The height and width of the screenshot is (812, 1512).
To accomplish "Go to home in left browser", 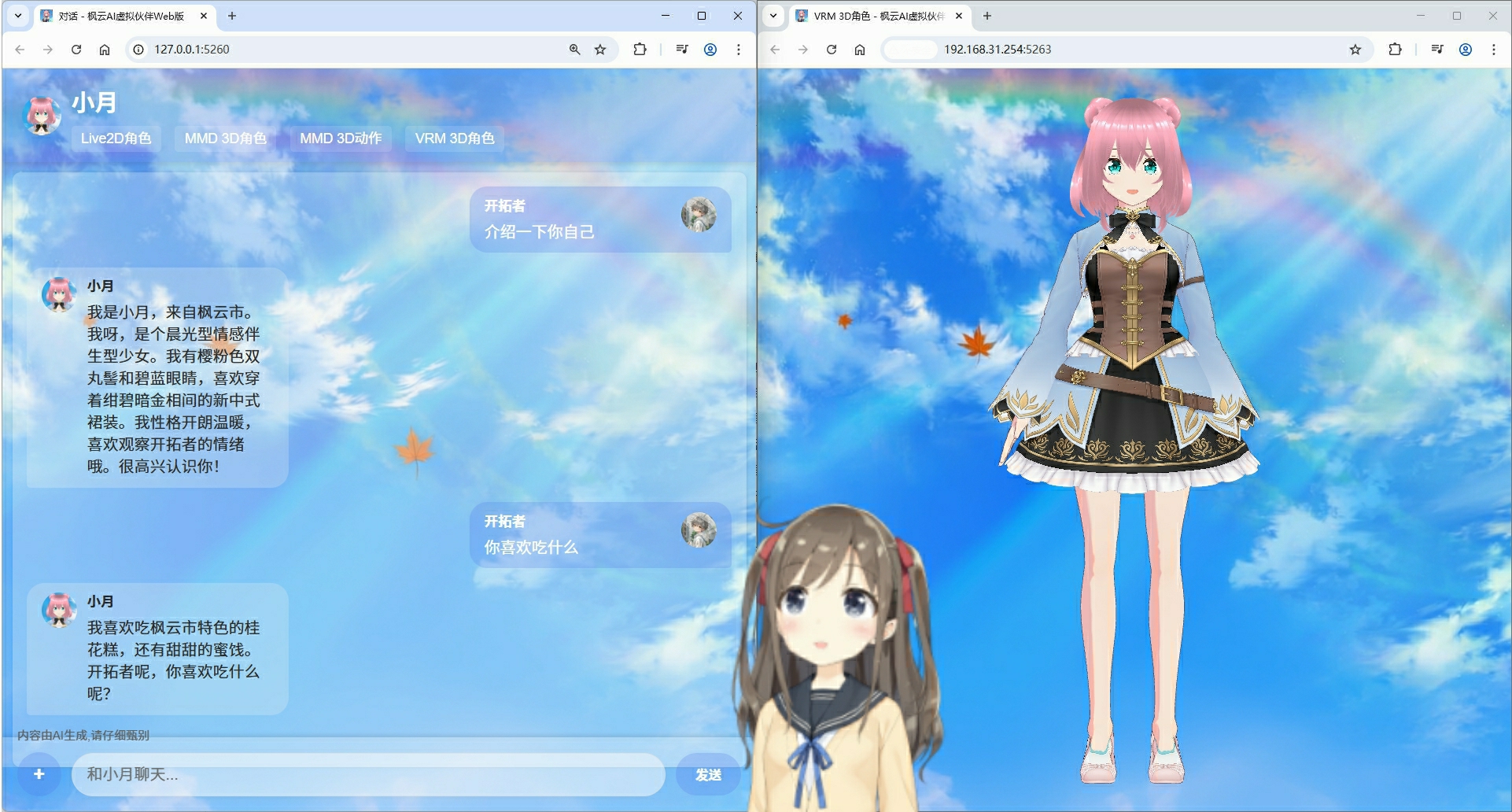I will [105, 50].
